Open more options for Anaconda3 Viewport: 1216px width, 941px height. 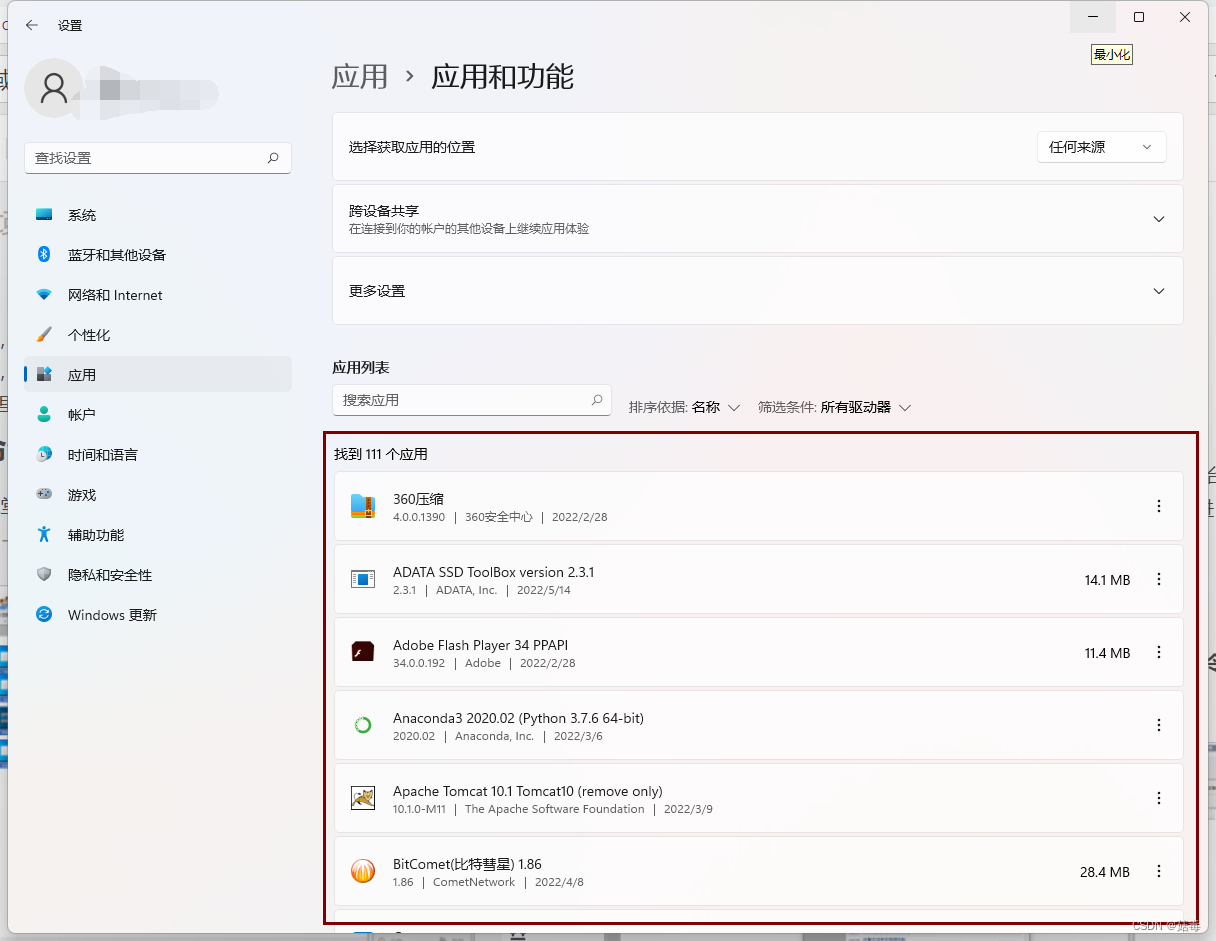(x=1159, y=725)
